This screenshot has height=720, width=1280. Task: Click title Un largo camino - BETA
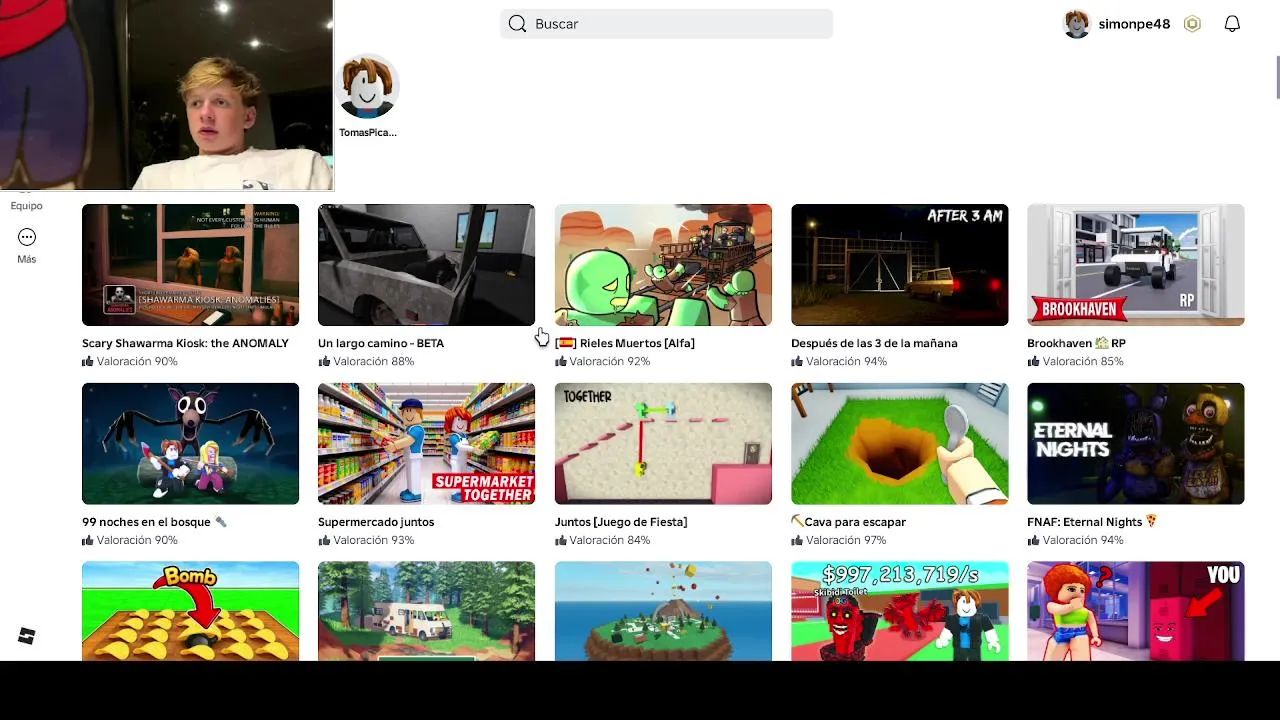pos(381,343)
